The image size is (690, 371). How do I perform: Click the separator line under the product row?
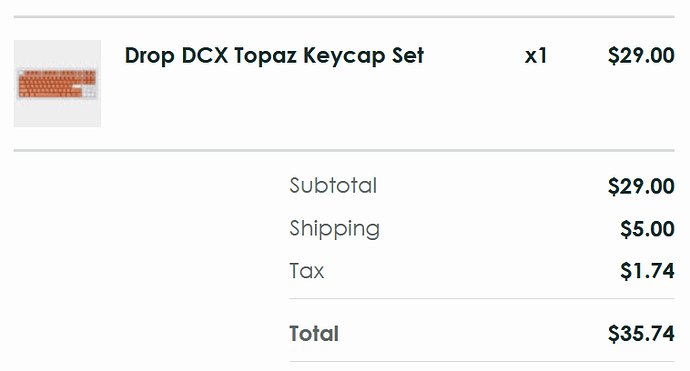point(344,151)
